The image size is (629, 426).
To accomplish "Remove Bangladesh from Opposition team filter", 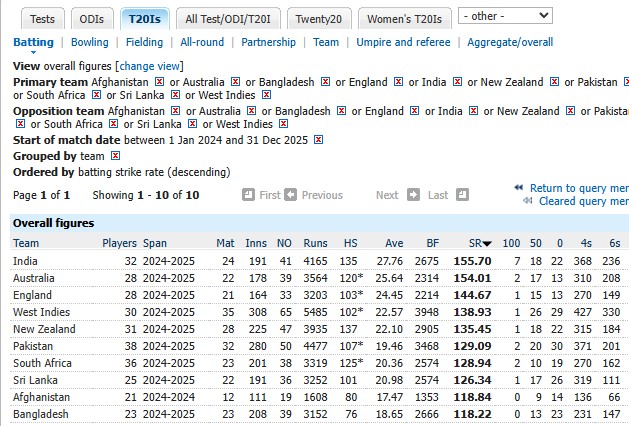I will click(x=341, y=111).
